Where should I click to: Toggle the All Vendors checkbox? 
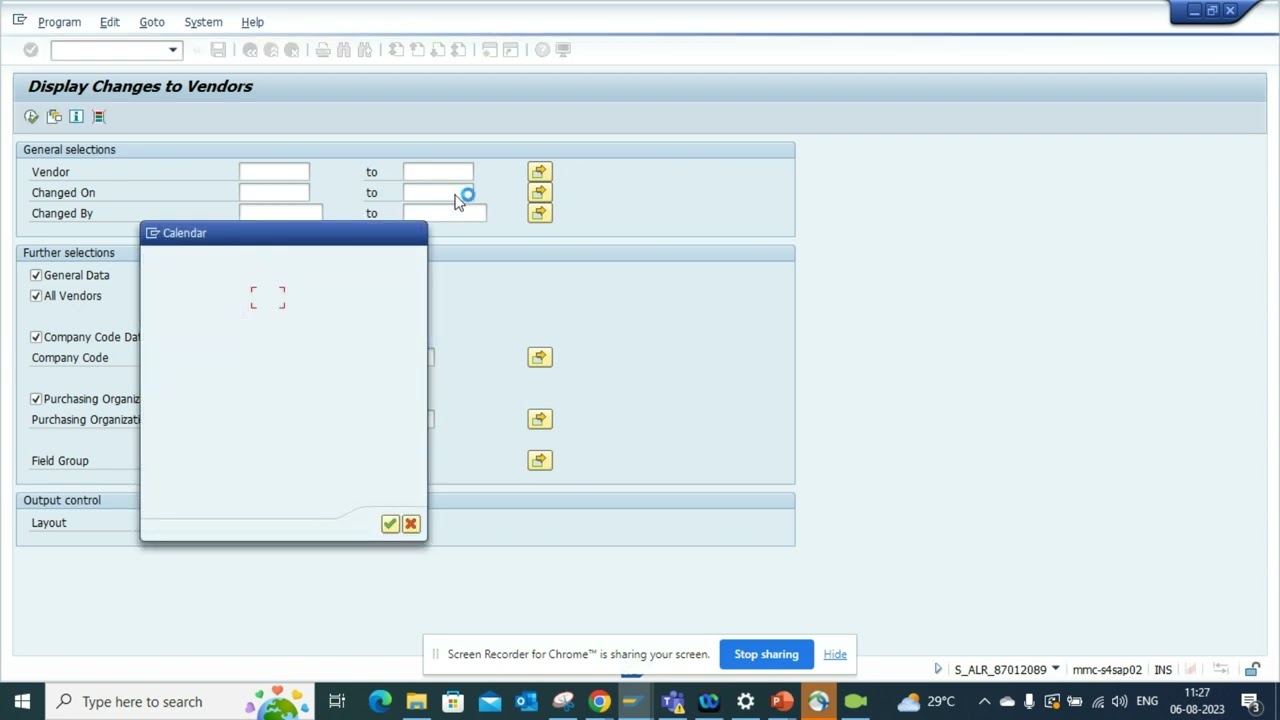click(36, 296)
